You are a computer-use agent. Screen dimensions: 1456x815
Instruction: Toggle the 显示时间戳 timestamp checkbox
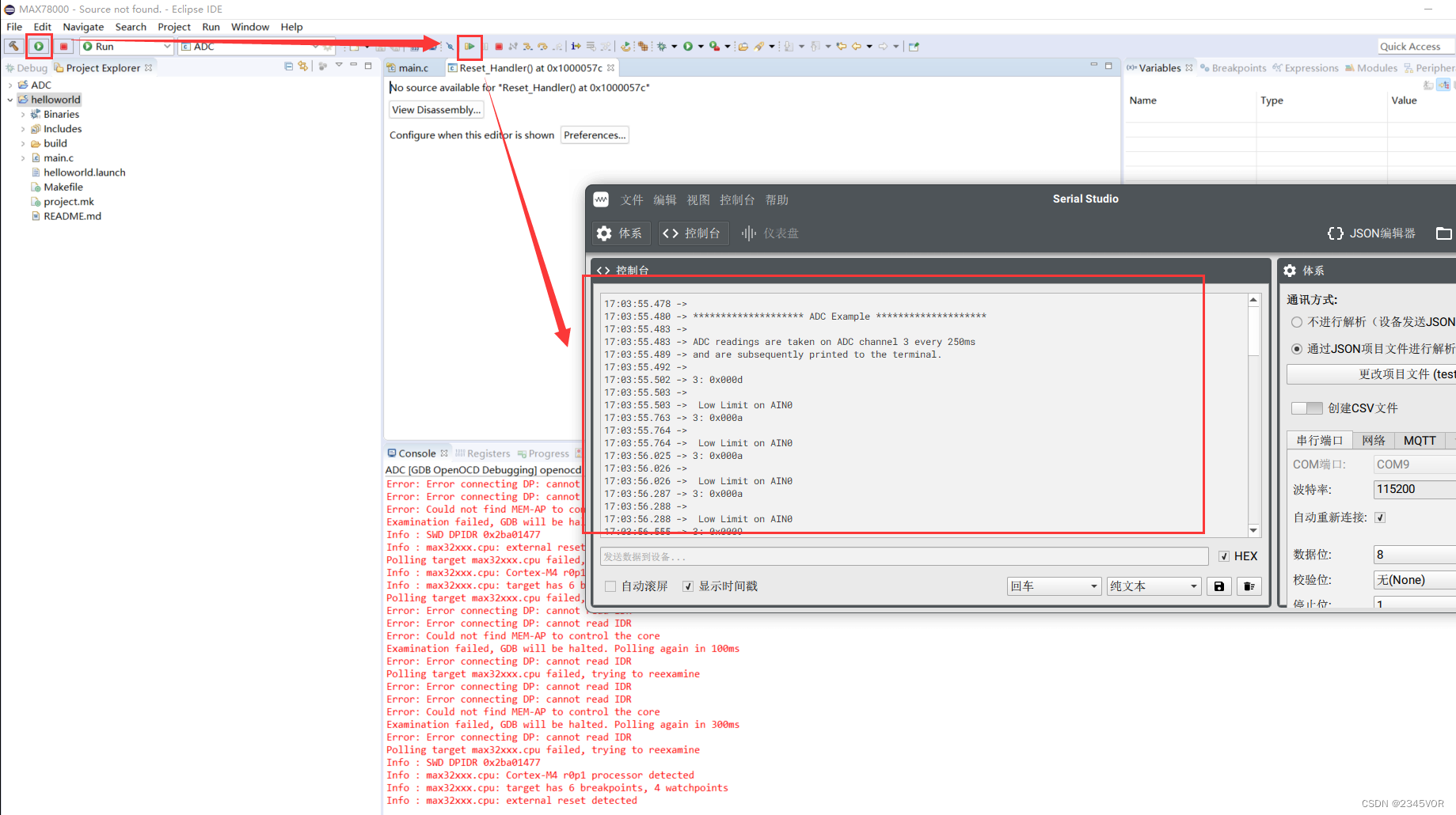[x=688, y=586]
